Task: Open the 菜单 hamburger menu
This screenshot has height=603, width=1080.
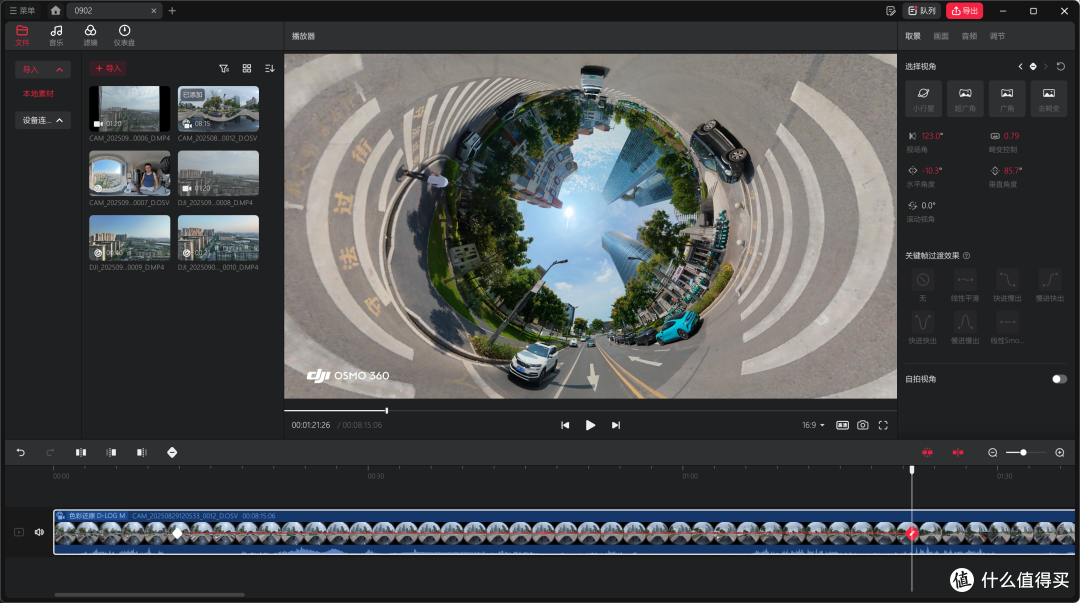Action: pos(22,10)
